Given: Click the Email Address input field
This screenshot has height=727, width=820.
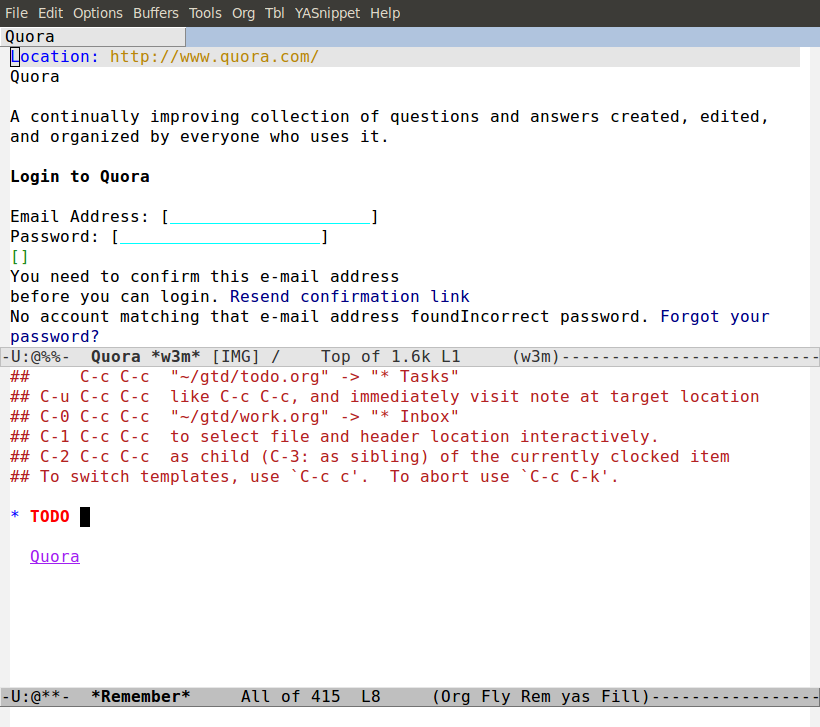Looking at the screenshot, I should pyautogui.click(x=270, y=217).
